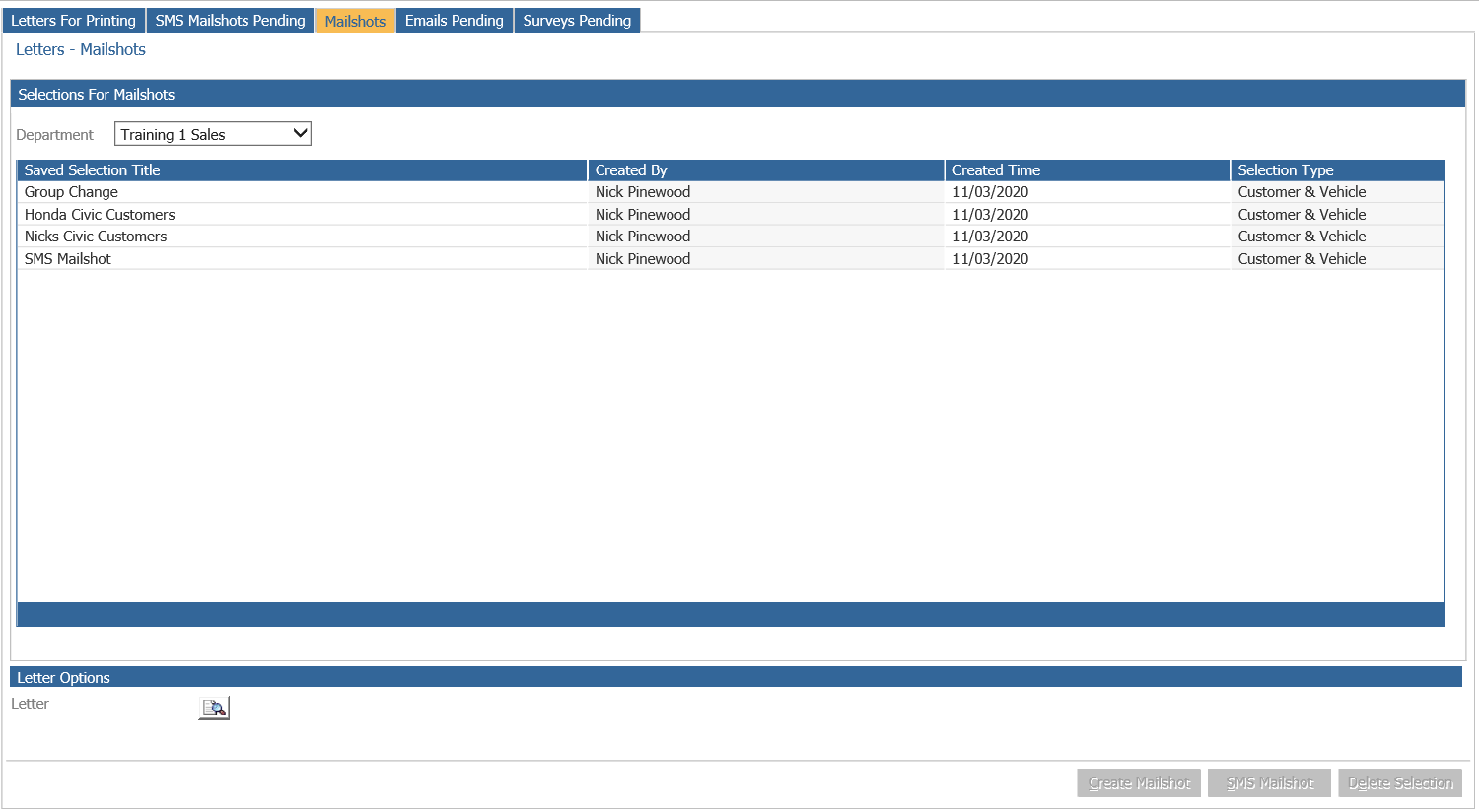Screen dimensions: 1479x812
Task: Click the Letter Options section header
Action: [736, 678]
